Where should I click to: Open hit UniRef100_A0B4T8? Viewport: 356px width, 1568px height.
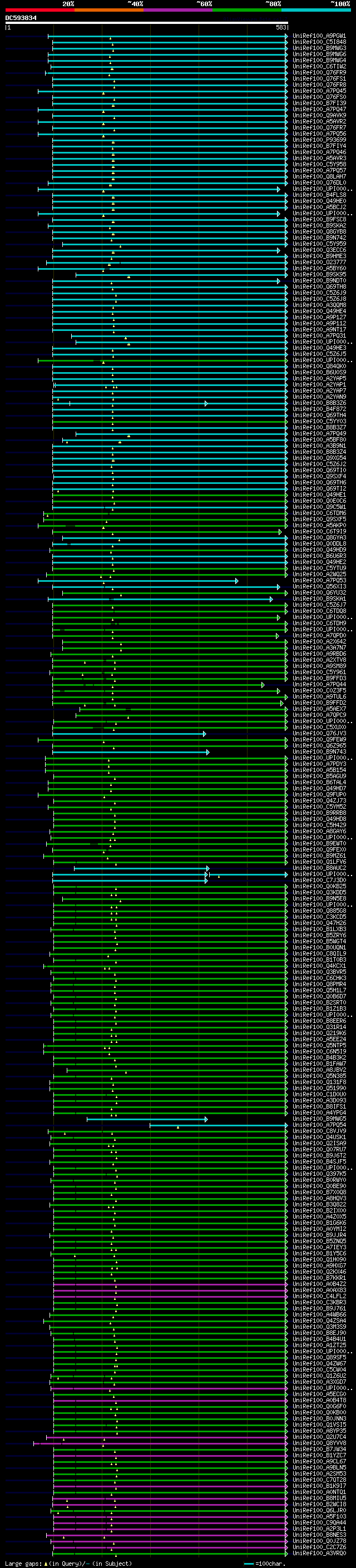[x=319, y=1401]
